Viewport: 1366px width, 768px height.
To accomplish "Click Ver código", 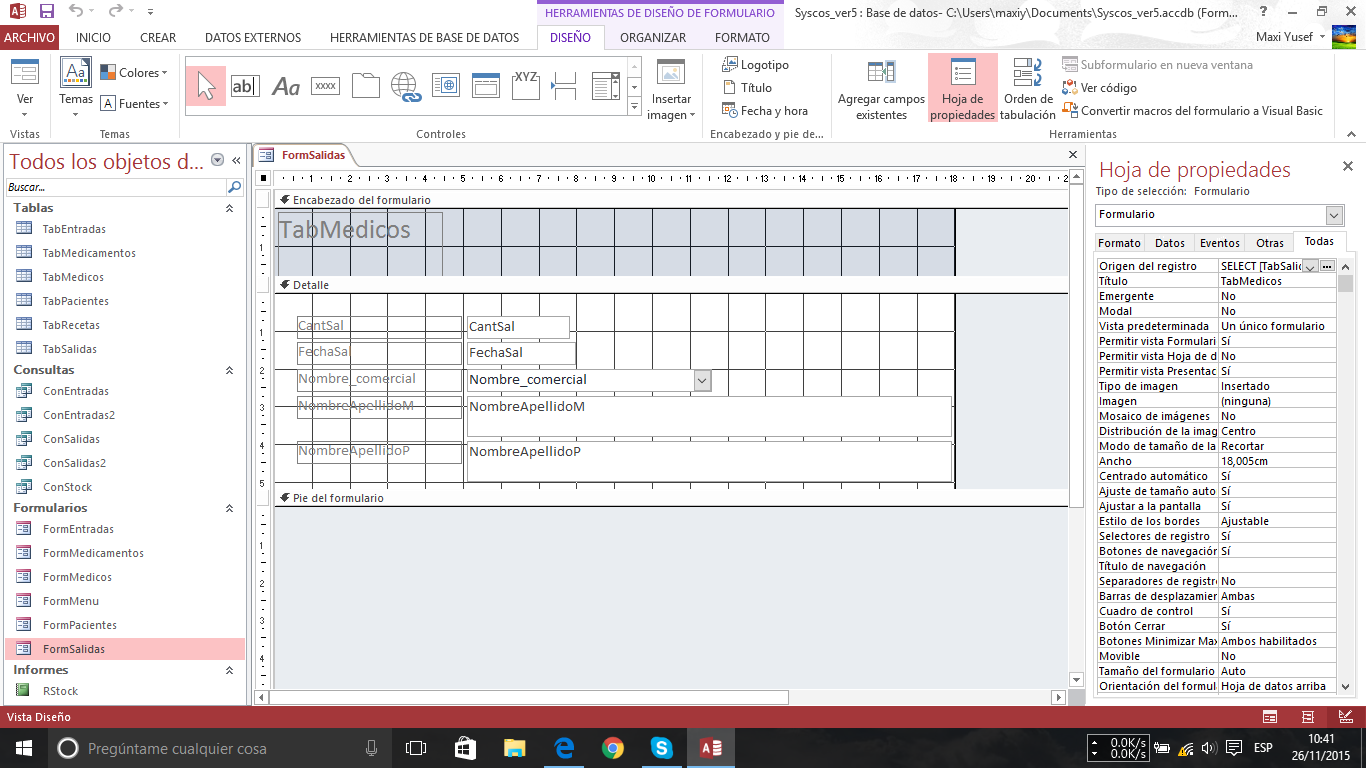I will click(x=1100, y=88).
